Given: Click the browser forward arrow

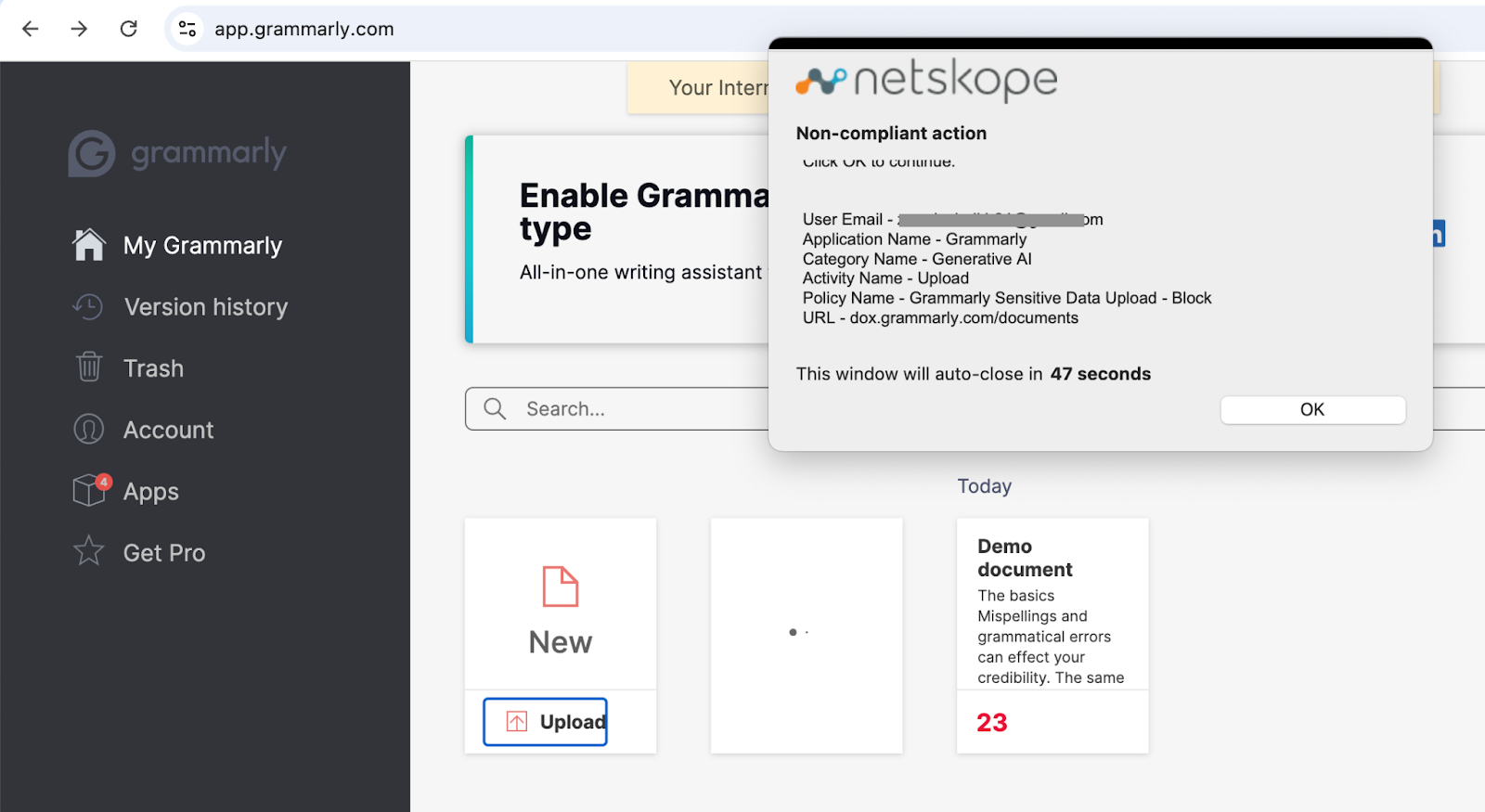Looking at the screenshot, I should coord(79,29).
